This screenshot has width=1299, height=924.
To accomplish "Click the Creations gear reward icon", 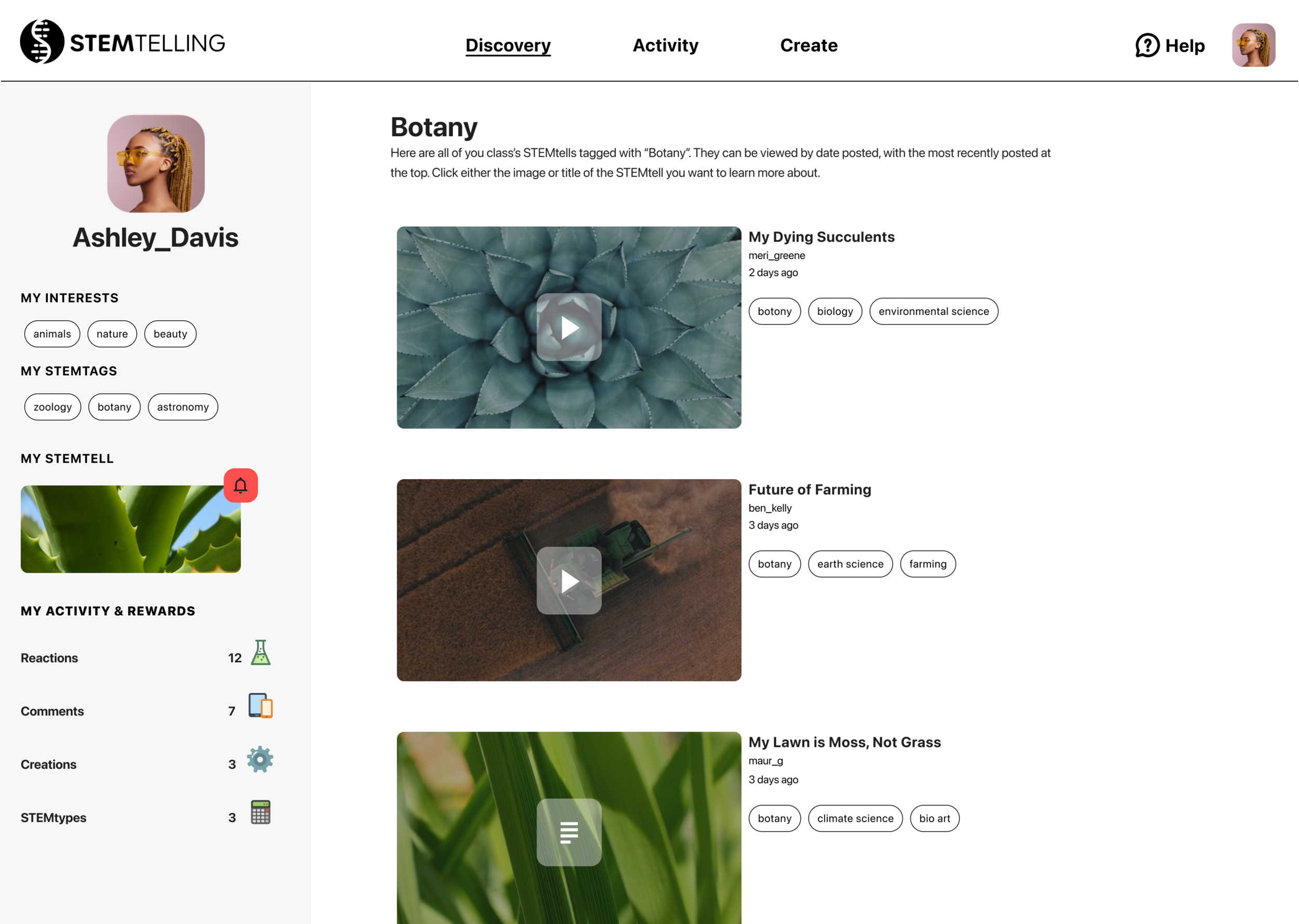I will coord(260,759).
